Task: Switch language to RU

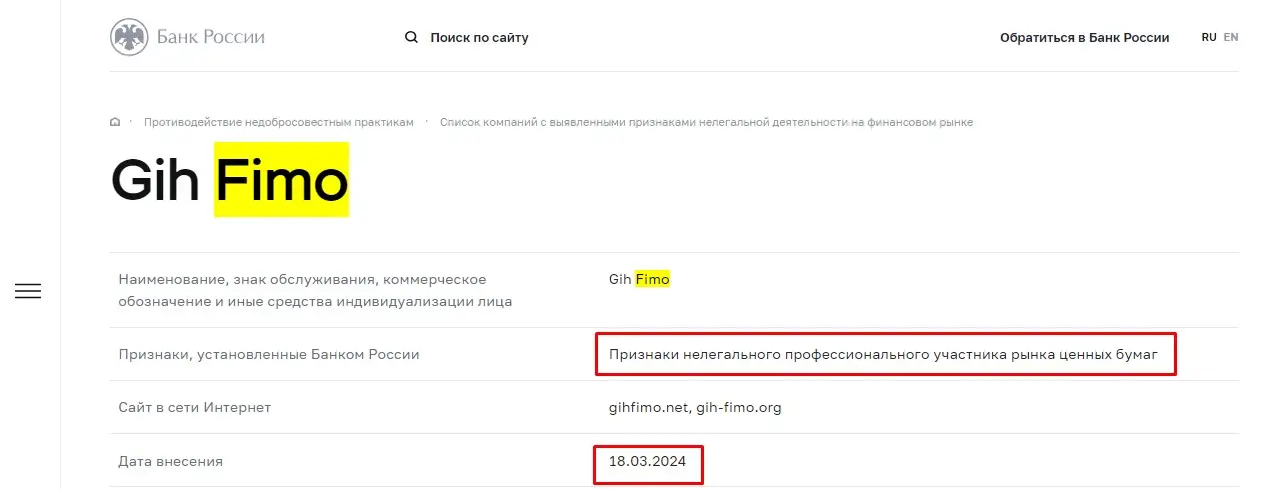Action: pyautogui.click(x=1209, y=37)
